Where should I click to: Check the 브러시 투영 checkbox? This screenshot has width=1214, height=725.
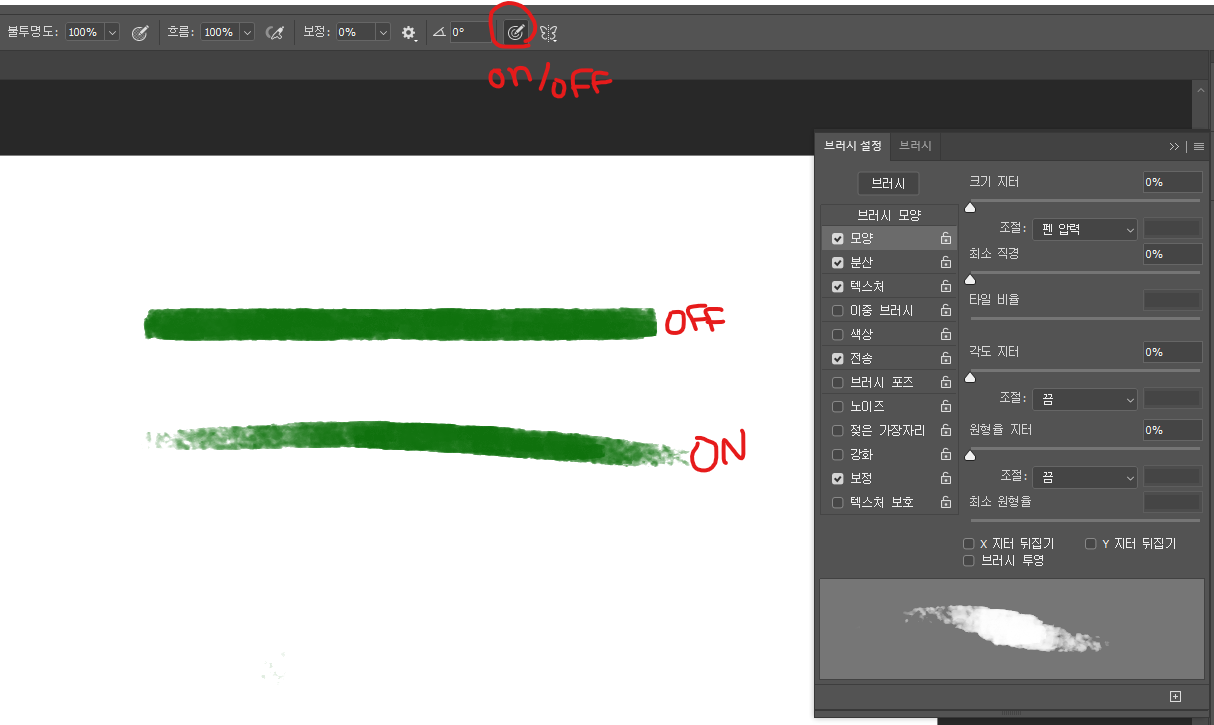tap(969, 561)
